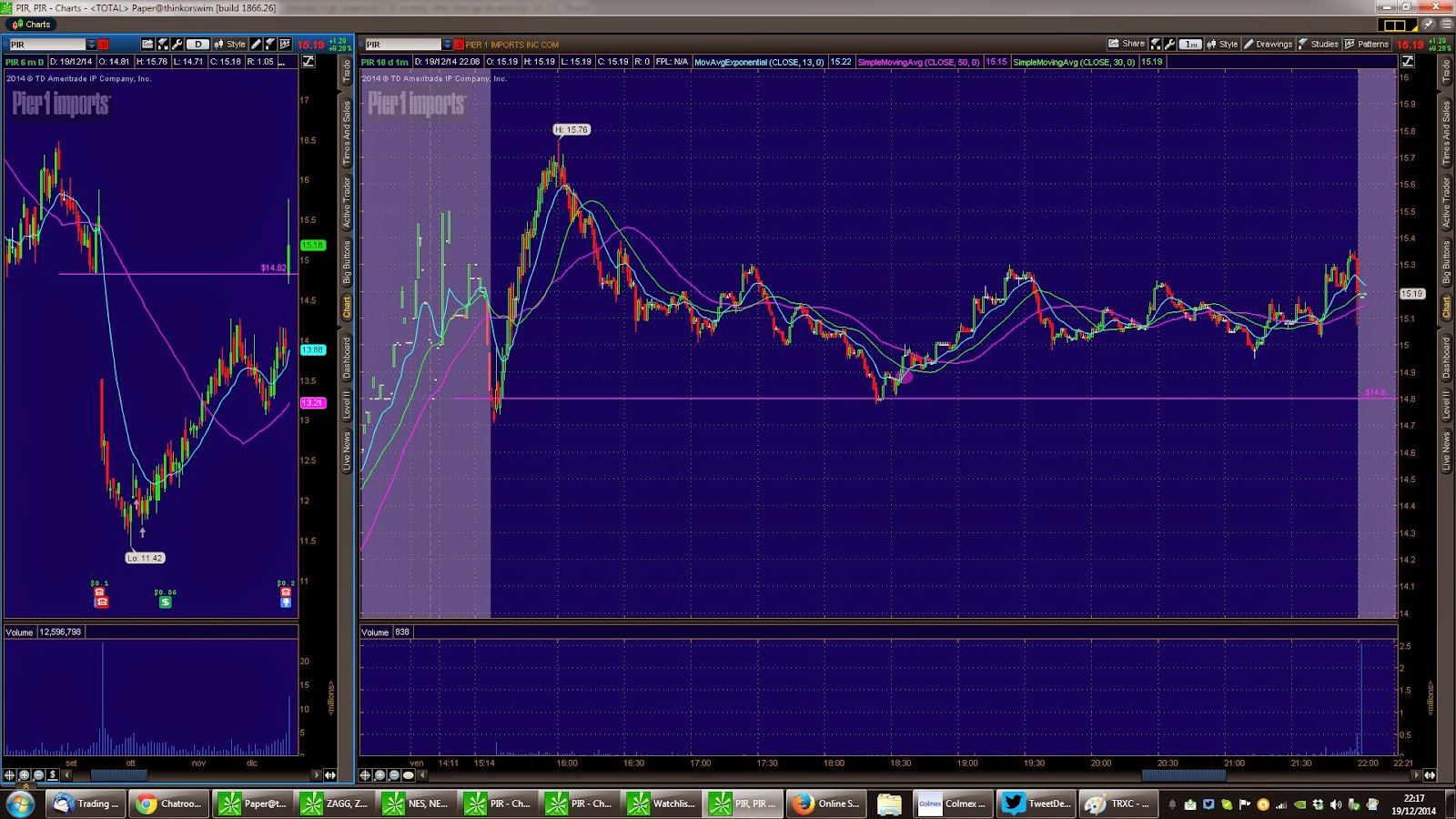Open Chatroo... Chrome taskbar item
This screenshot has height=819, width=1456.
coord(169,804)
